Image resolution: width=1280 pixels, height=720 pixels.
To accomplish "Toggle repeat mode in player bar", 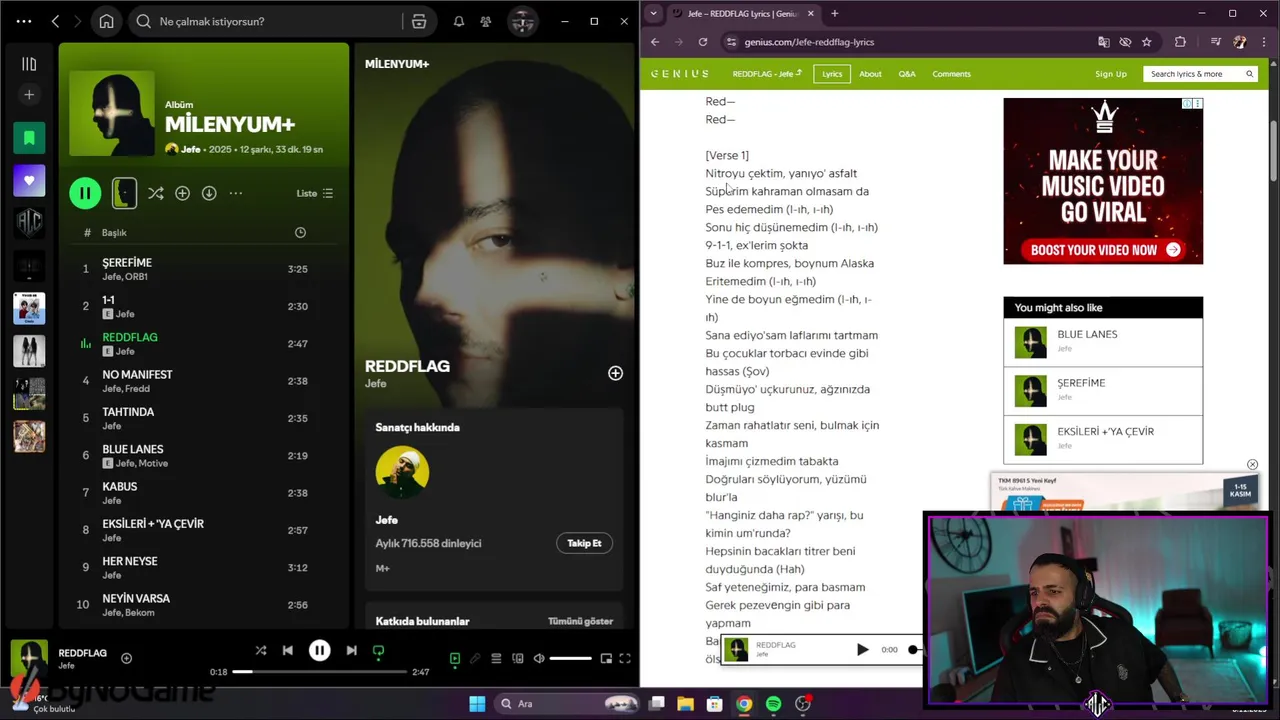I will pos(378,650).
